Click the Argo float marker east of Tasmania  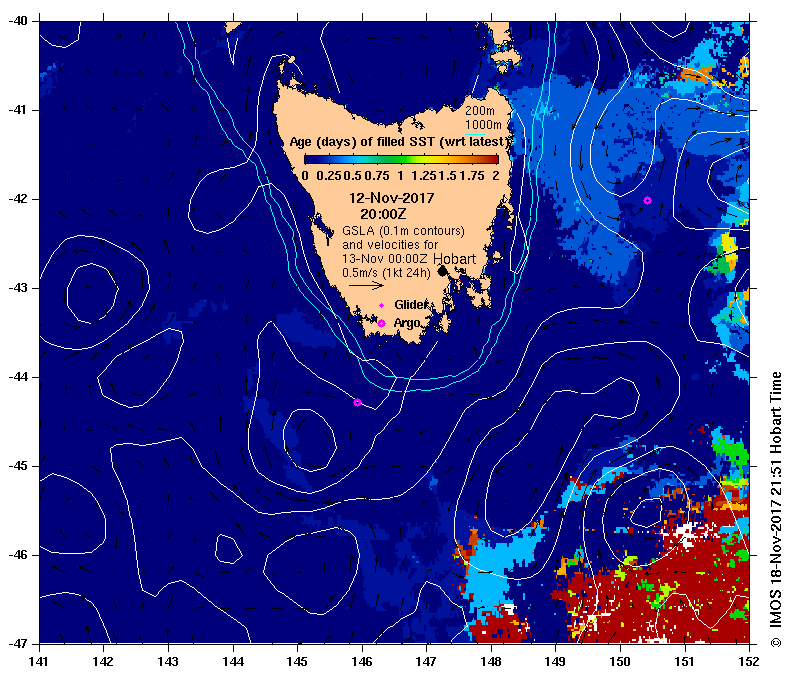[x=648, y=201]
